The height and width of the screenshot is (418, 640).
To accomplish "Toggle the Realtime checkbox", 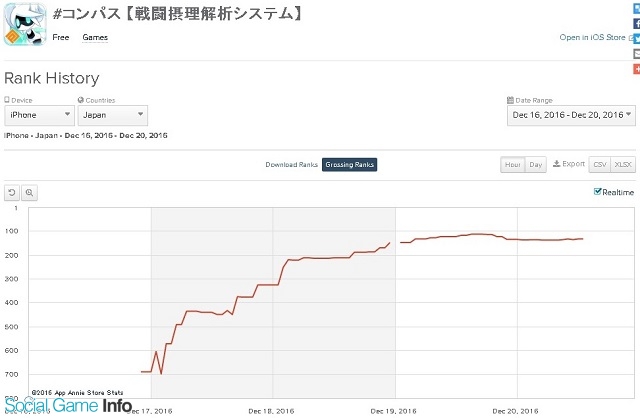I will pyautogui.click(x=598, y=191).
